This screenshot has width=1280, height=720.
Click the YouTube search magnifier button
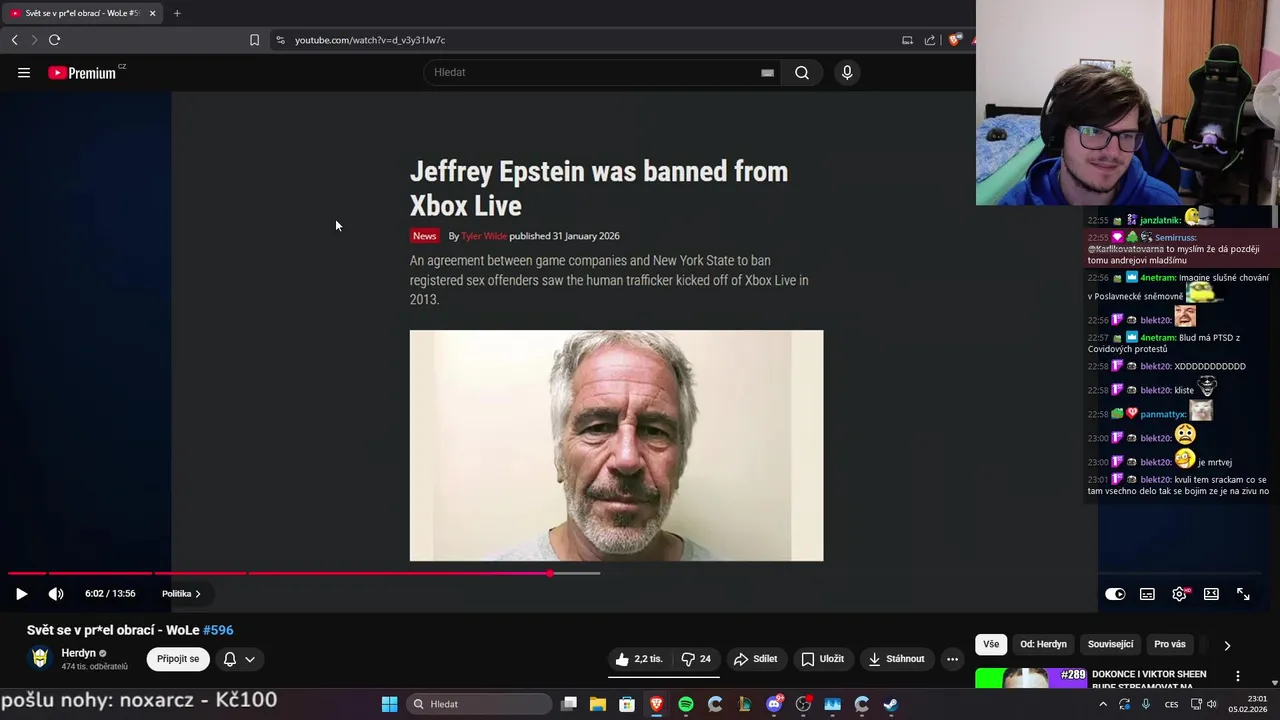coord(802,72)
